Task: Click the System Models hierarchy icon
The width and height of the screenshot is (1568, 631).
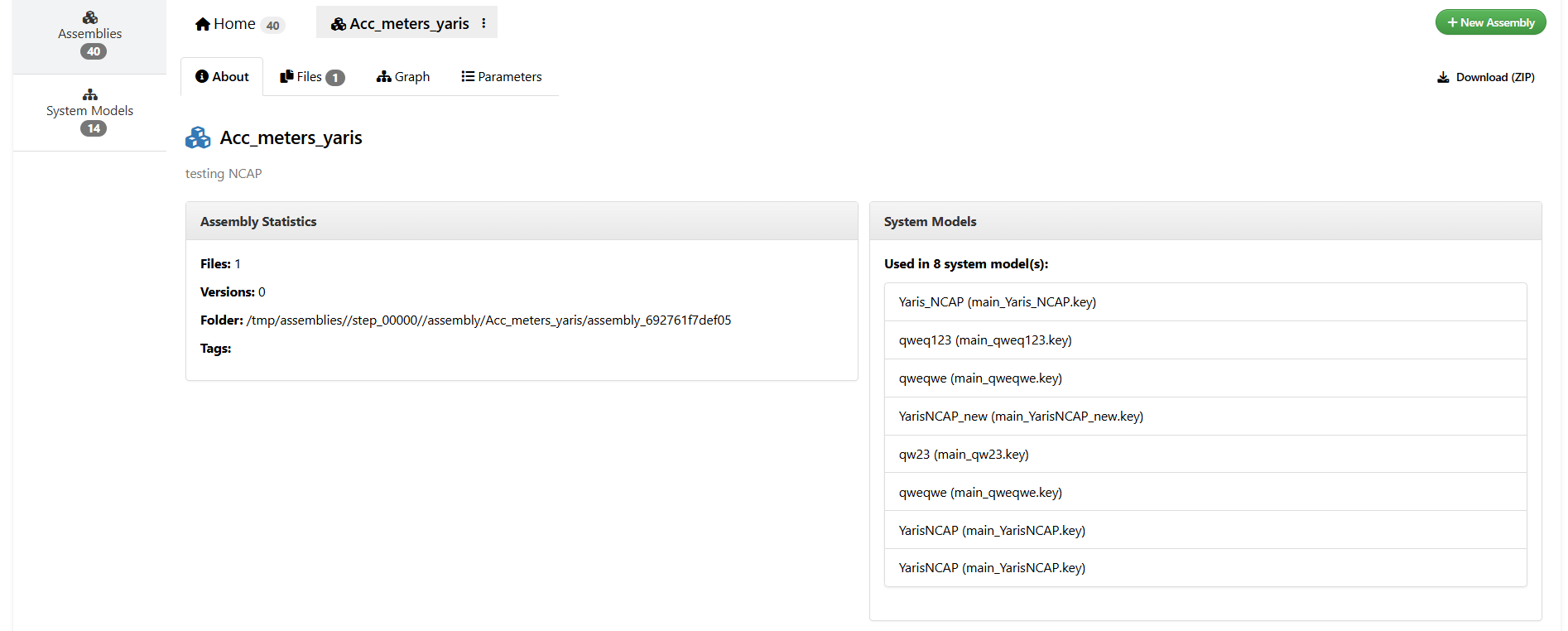Action: coord(89,94)
